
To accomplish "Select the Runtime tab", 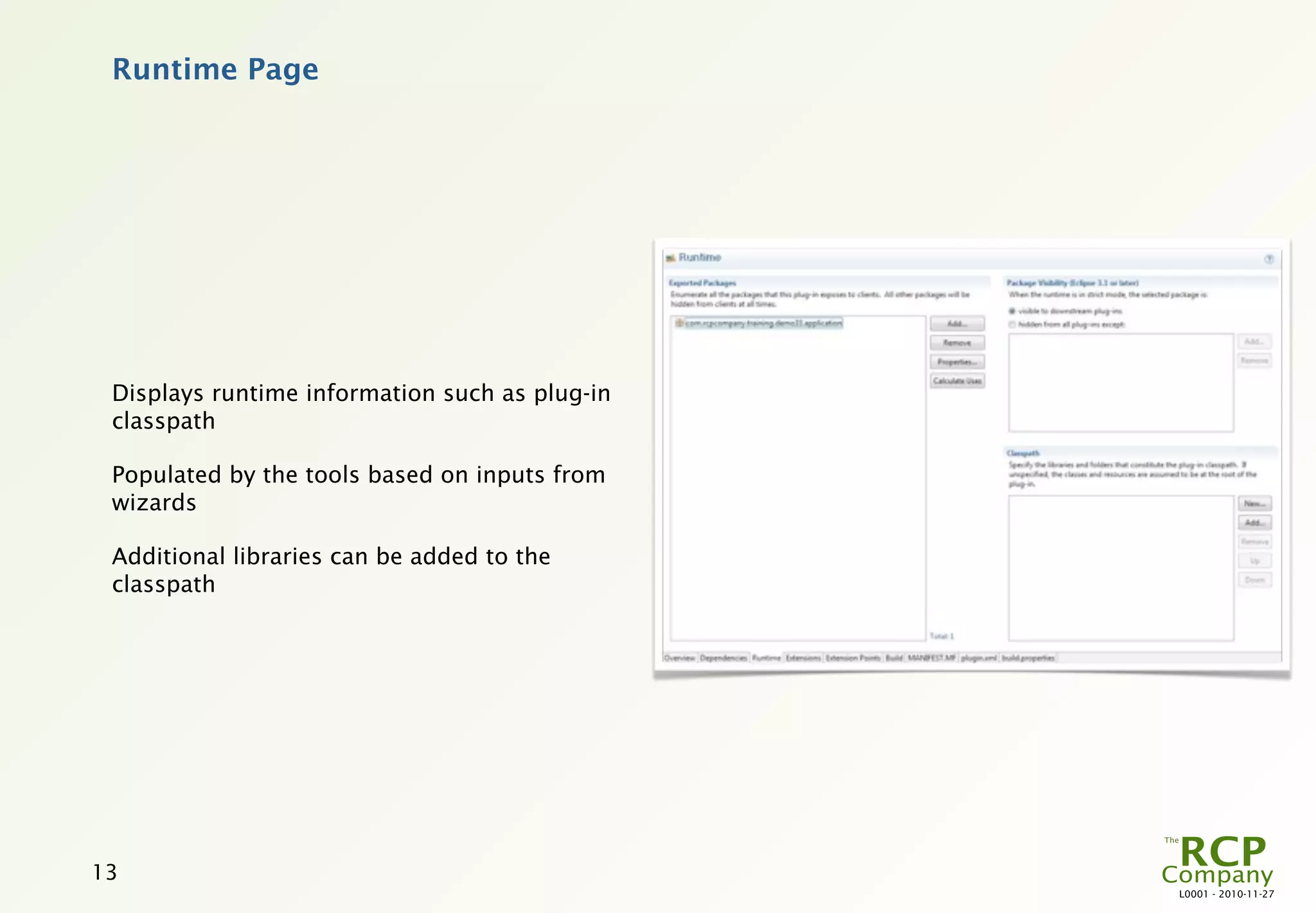I will coord(766,658).
